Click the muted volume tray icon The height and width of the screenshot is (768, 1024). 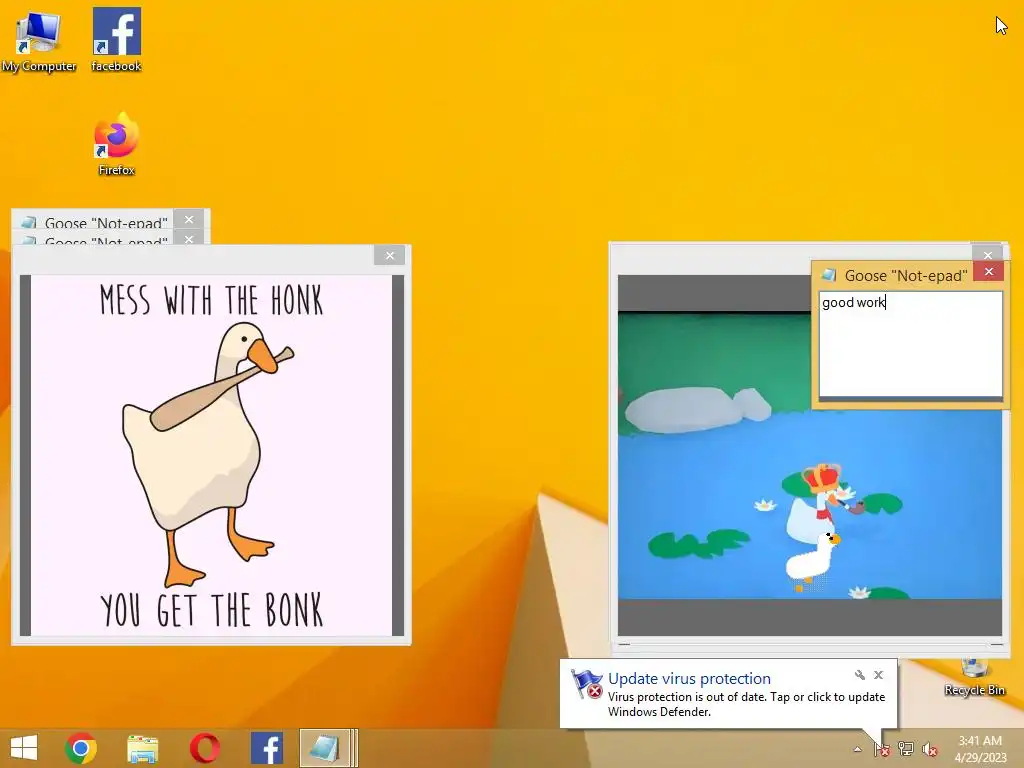click(930, 749)
